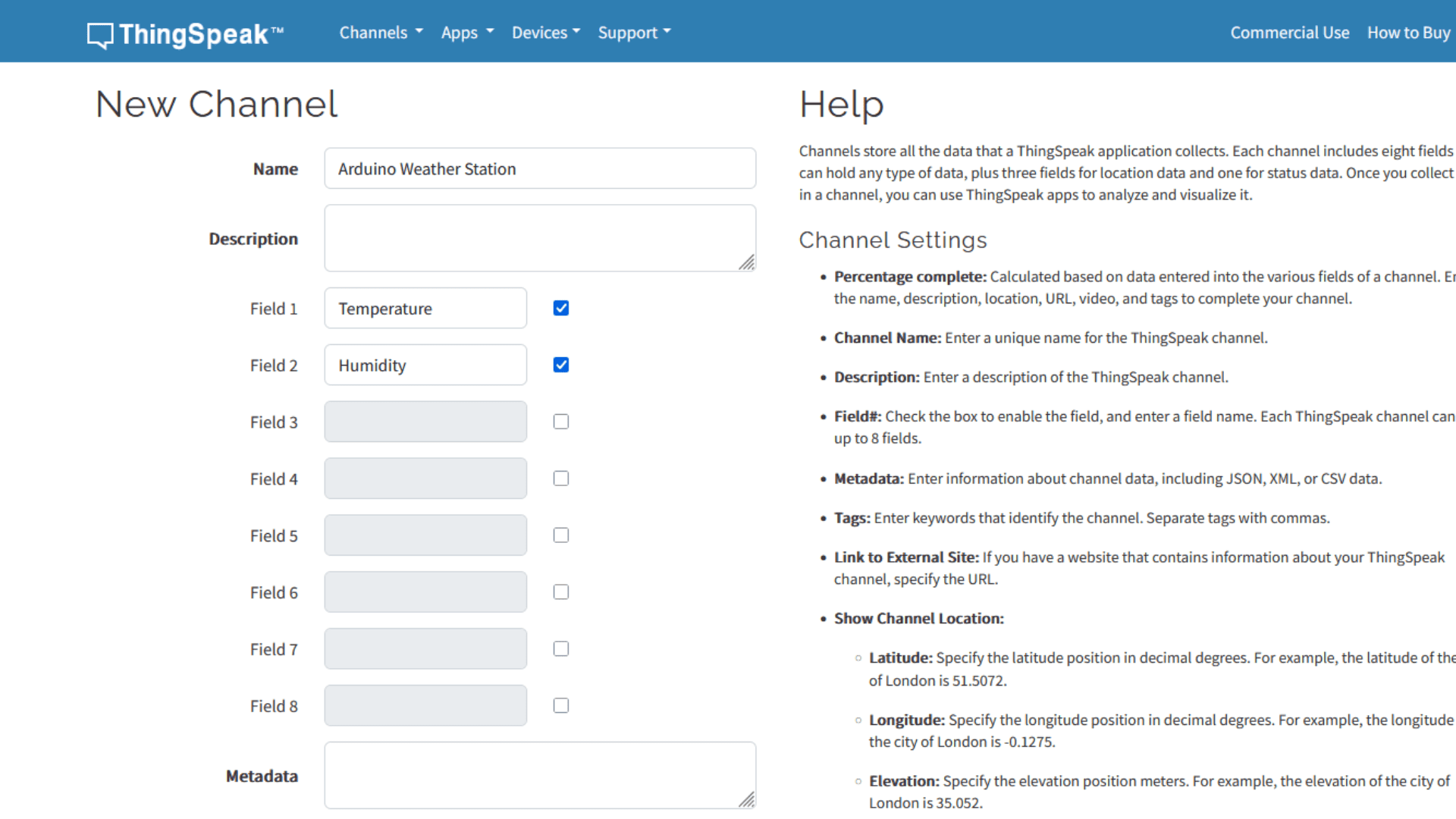1456x819 pixels.
Task: Enable the Field 6 checkbox
Action: (561, 592)
